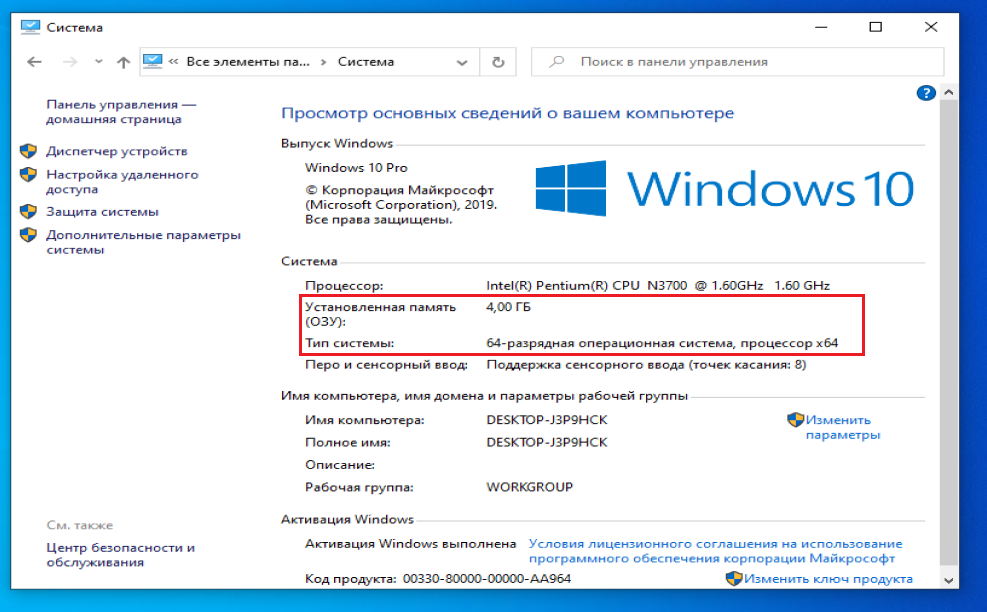The height and width of the screenshot is (612, 987).
Task: Maximize the Система window
Action: click(876, 27)
